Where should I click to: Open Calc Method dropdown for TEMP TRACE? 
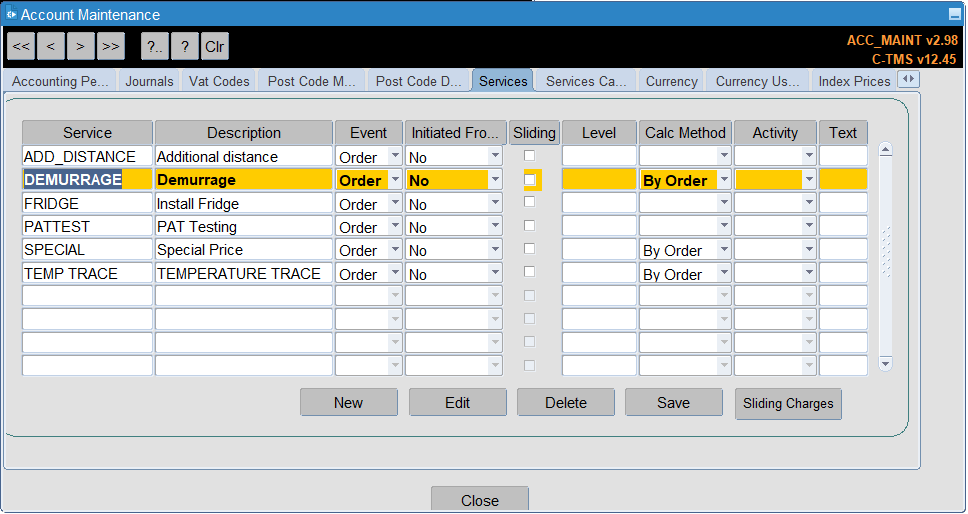click(x=724, y=273)
